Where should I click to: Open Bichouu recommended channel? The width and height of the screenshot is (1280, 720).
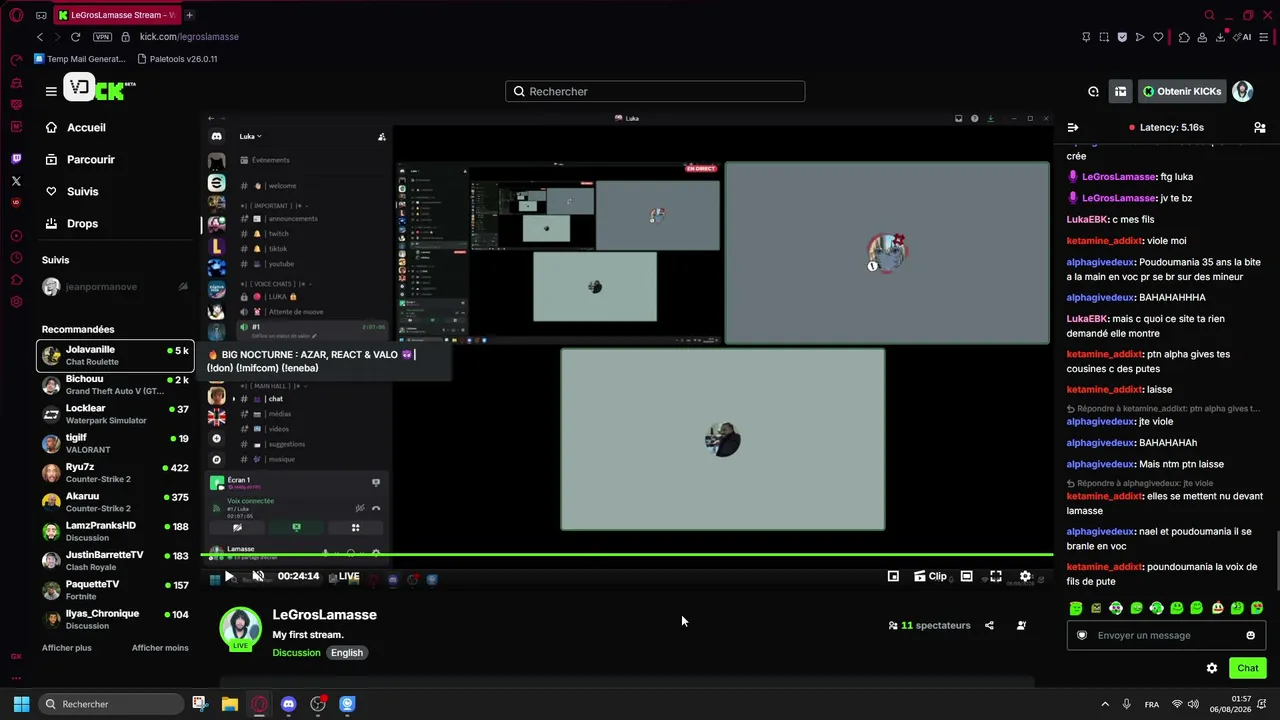click(x=115, y=385)
